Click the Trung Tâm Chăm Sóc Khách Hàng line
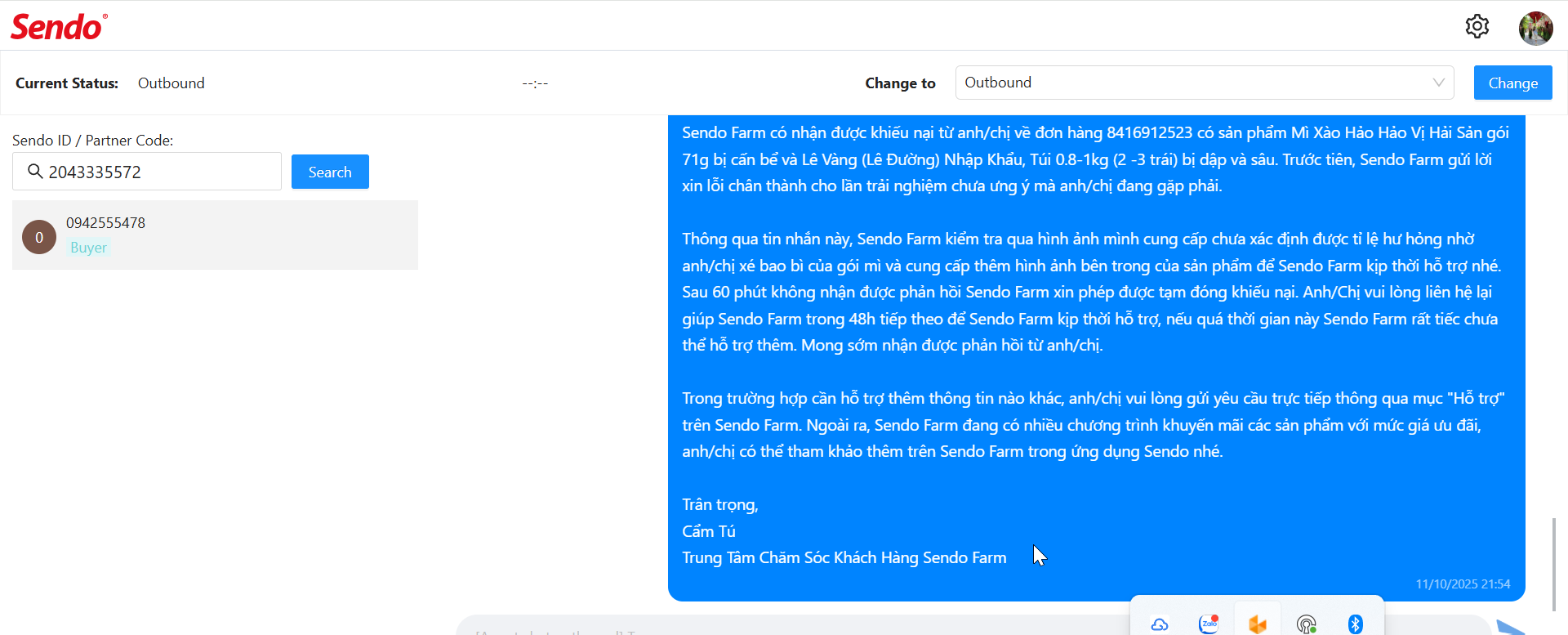Screen dimensions: 1568x635 pyautogui.click(x=844, y=557)
